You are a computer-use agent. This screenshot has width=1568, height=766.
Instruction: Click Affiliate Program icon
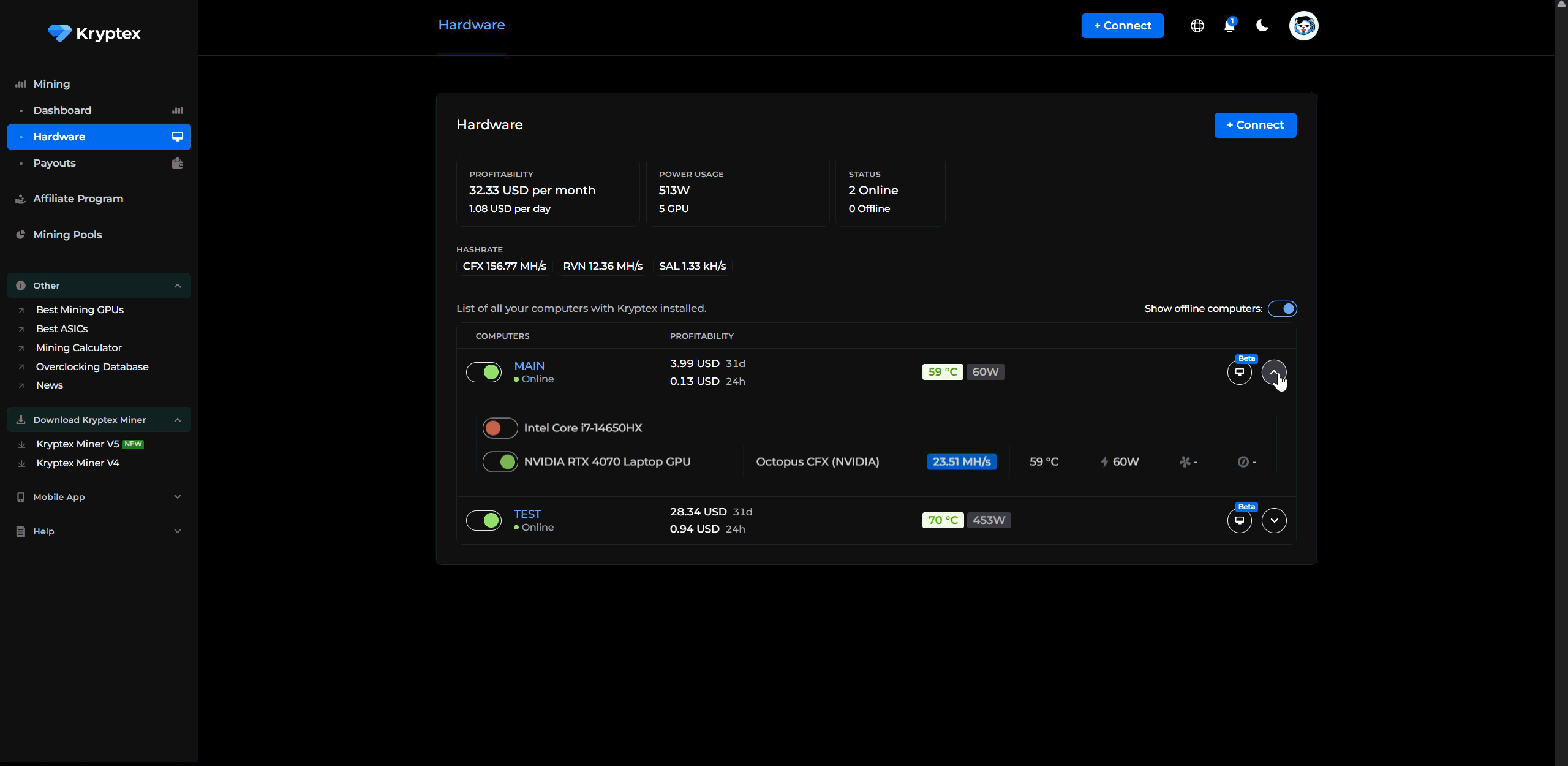pos(21,199)
